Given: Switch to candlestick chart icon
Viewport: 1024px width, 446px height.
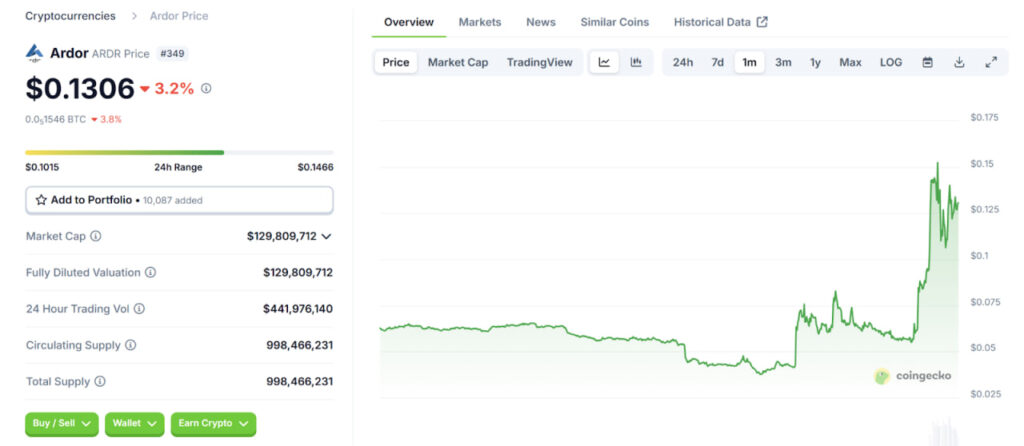Looking at the screenshot, I should [x=635, y=63].
